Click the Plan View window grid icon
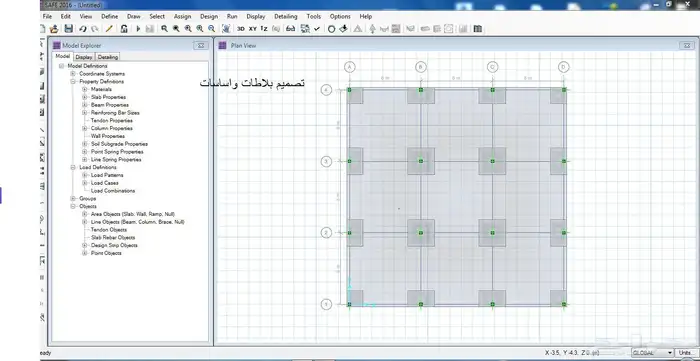 222,45
